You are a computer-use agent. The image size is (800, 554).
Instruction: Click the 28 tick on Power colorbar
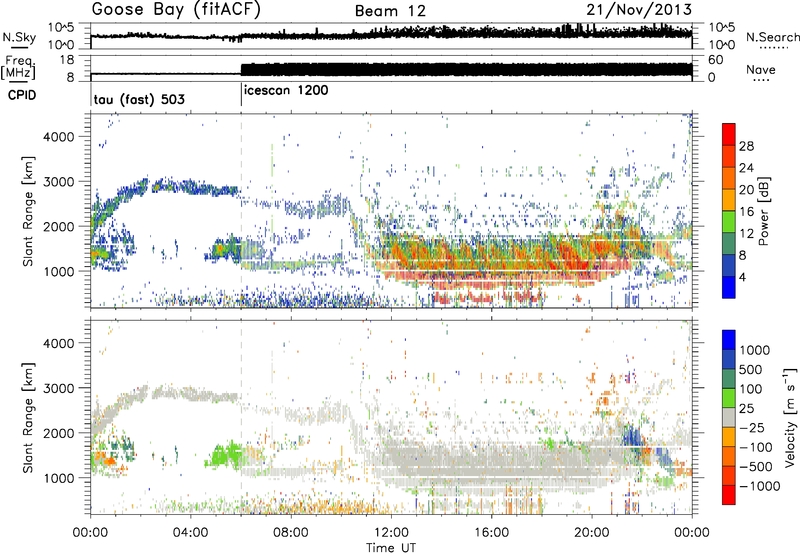(746, 146)
